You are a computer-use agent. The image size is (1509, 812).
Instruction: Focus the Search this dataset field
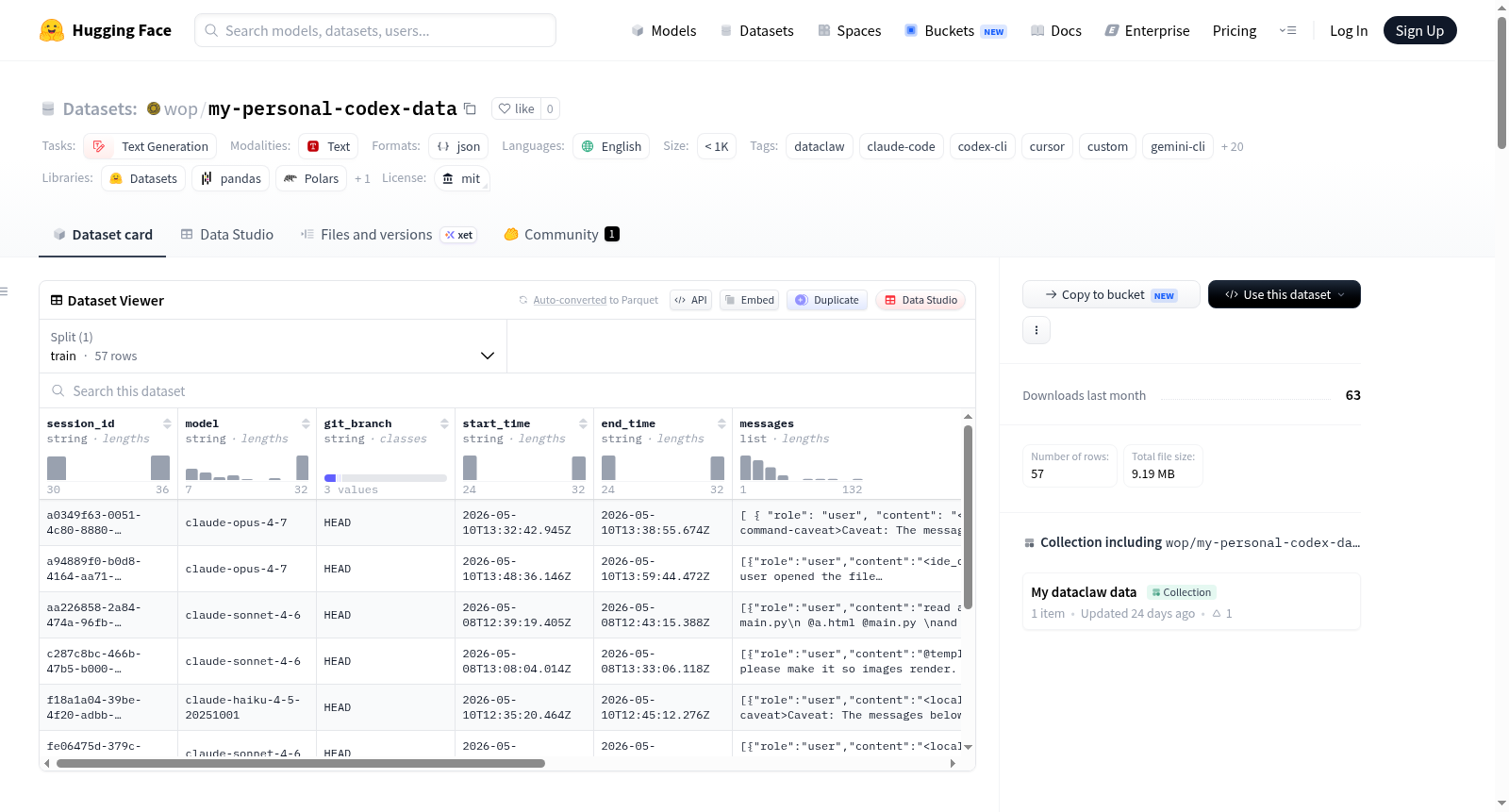507,390
